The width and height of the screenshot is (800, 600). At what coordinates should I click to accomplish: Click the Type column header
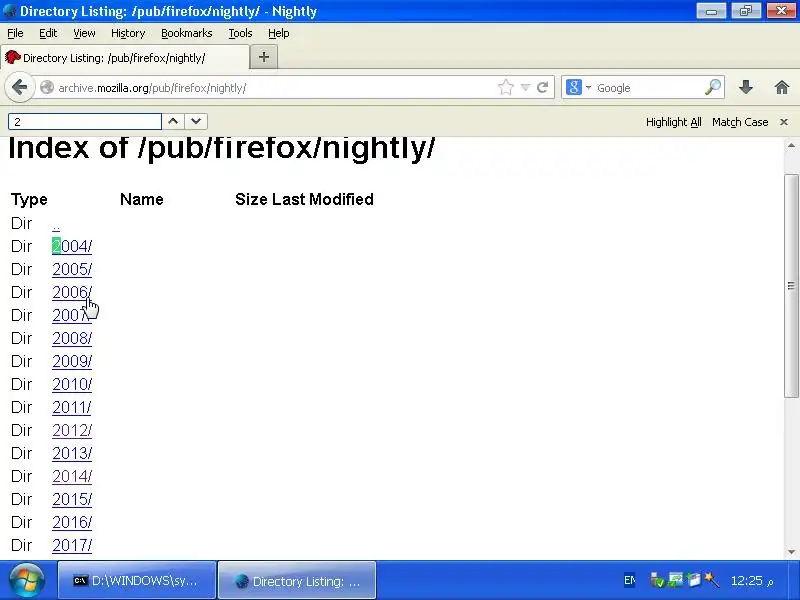(x=29, y=199)
